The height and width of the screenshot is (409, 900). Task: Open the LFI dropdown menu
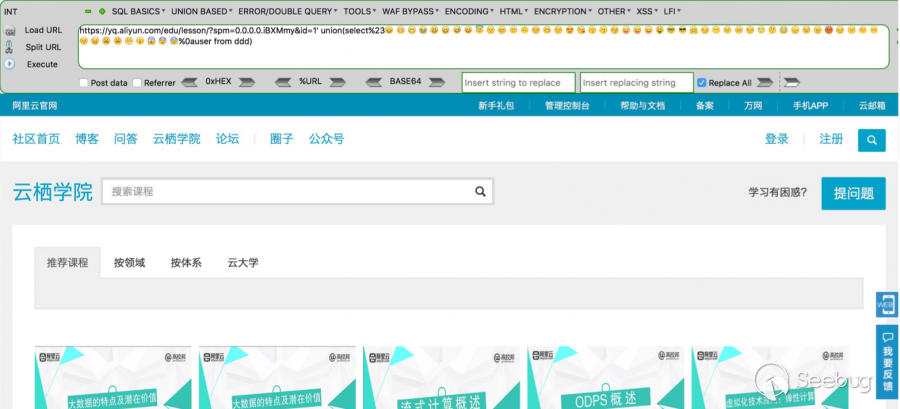(672, 11)
